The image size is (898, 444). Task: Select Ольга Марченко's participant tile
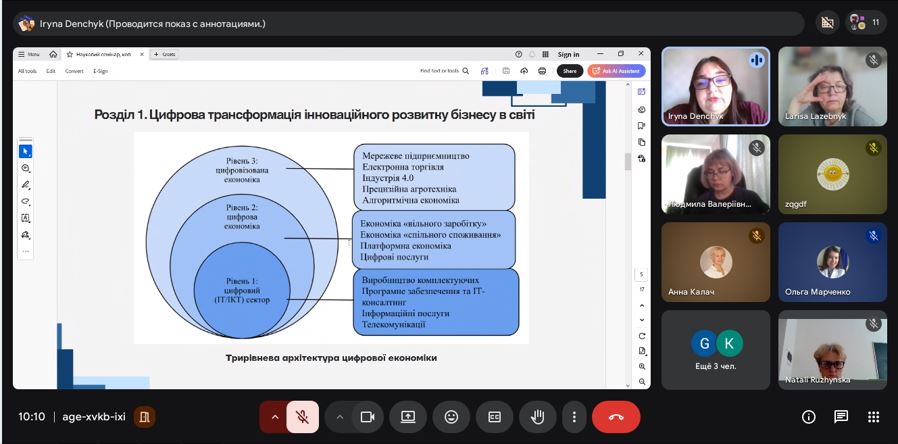click(x=832, y=262)
